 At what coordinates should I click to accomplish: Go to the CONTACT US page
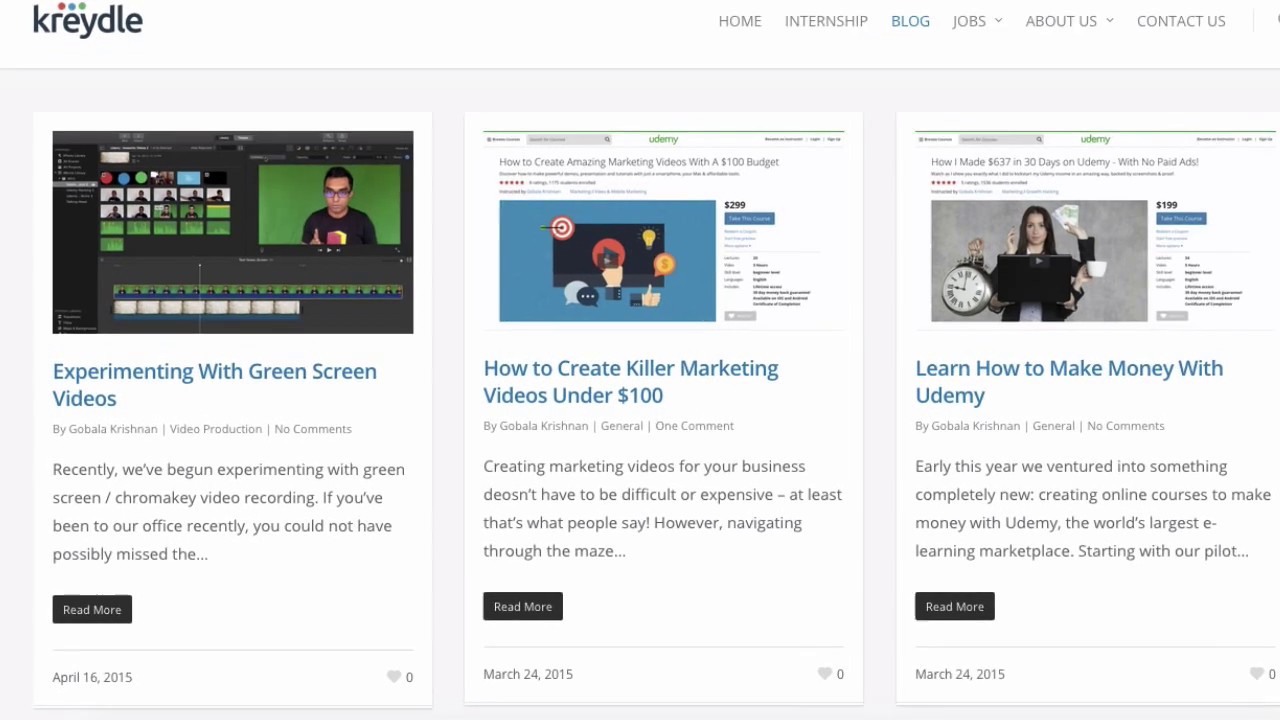coord(1181,21)
